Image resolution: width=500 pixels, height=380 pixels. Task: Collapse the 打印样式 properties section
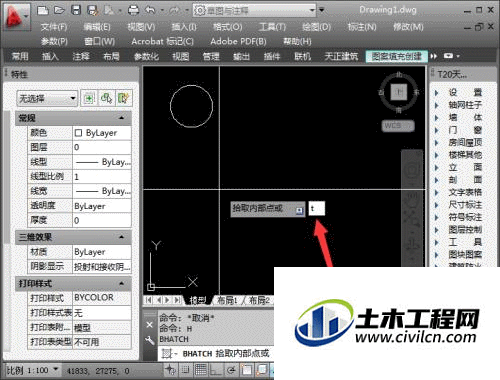pos(122,284)
